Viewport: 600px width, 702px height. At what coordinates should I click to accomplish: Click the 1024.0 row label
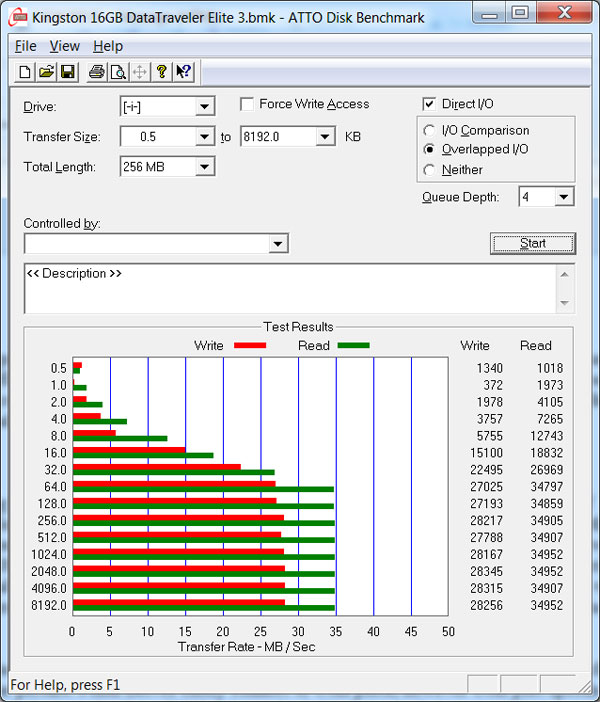click(x=49, y=554)
